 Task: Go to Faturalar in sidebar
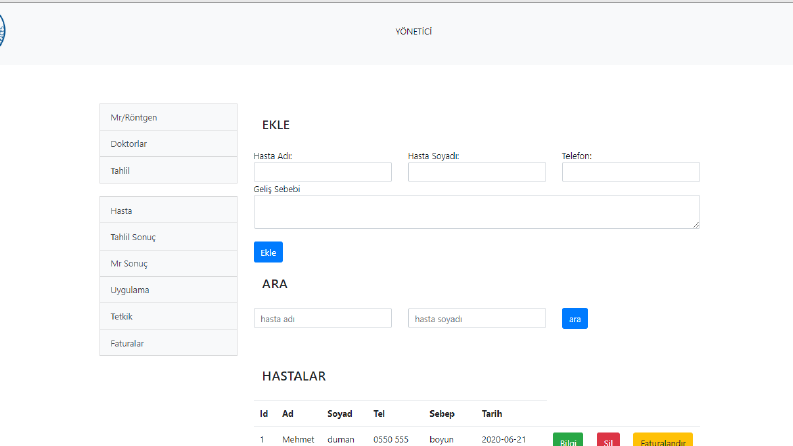pos(168,343)
